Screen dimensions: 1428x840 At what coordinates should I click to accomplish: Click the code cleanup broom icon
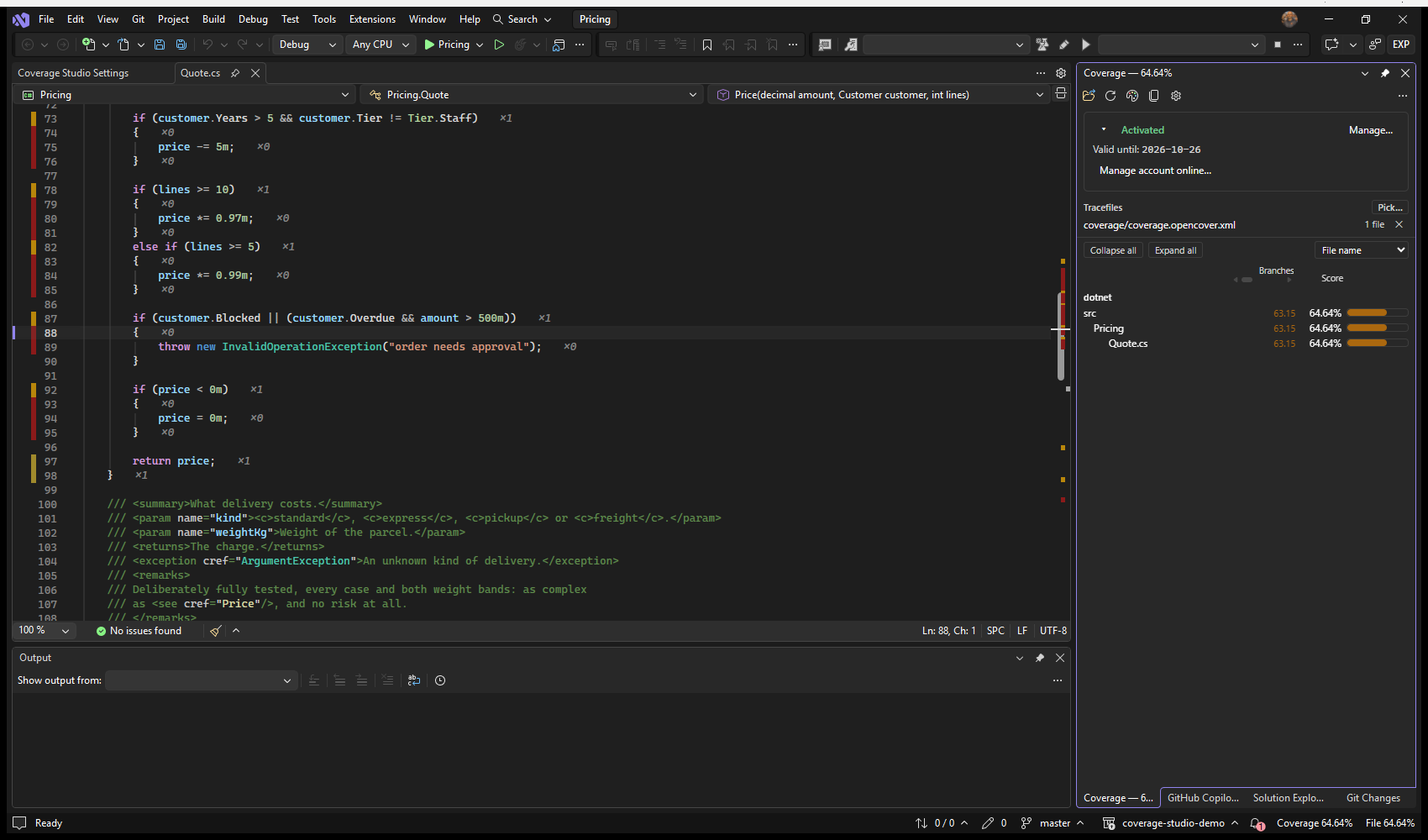click(216, 631)
